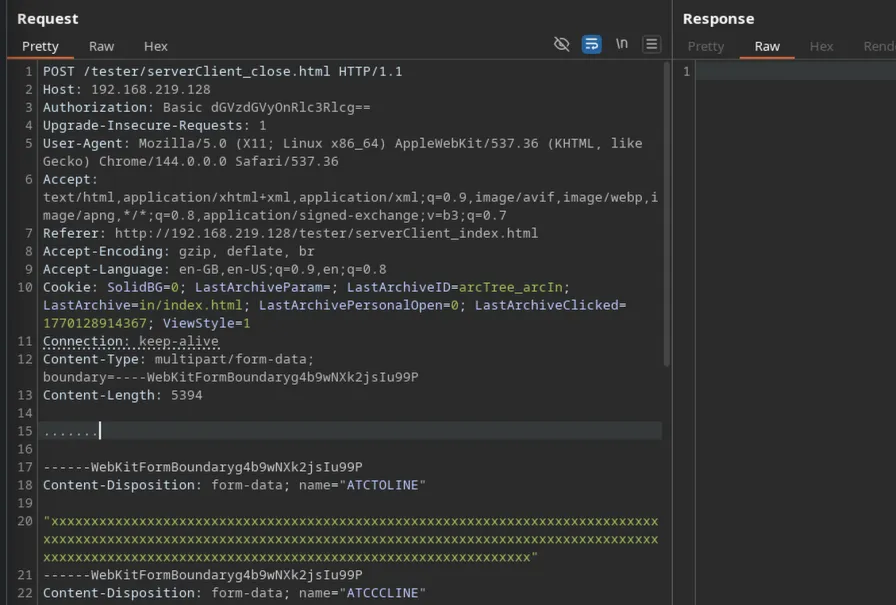The height and width of the screenshot is (605, 896).
Task: Click the Accept-Encoding: gzip, deflate, br line
Action: 178,251
